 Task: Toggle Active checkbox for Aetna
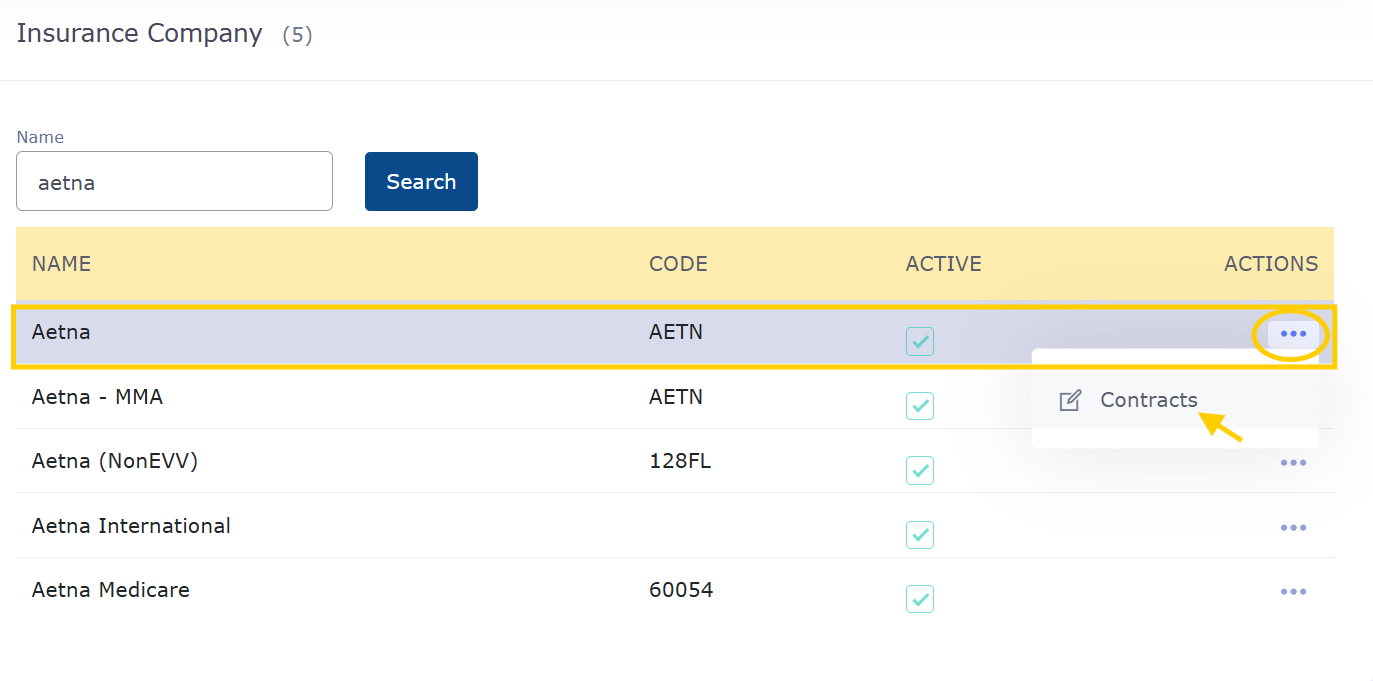[920, 342]
